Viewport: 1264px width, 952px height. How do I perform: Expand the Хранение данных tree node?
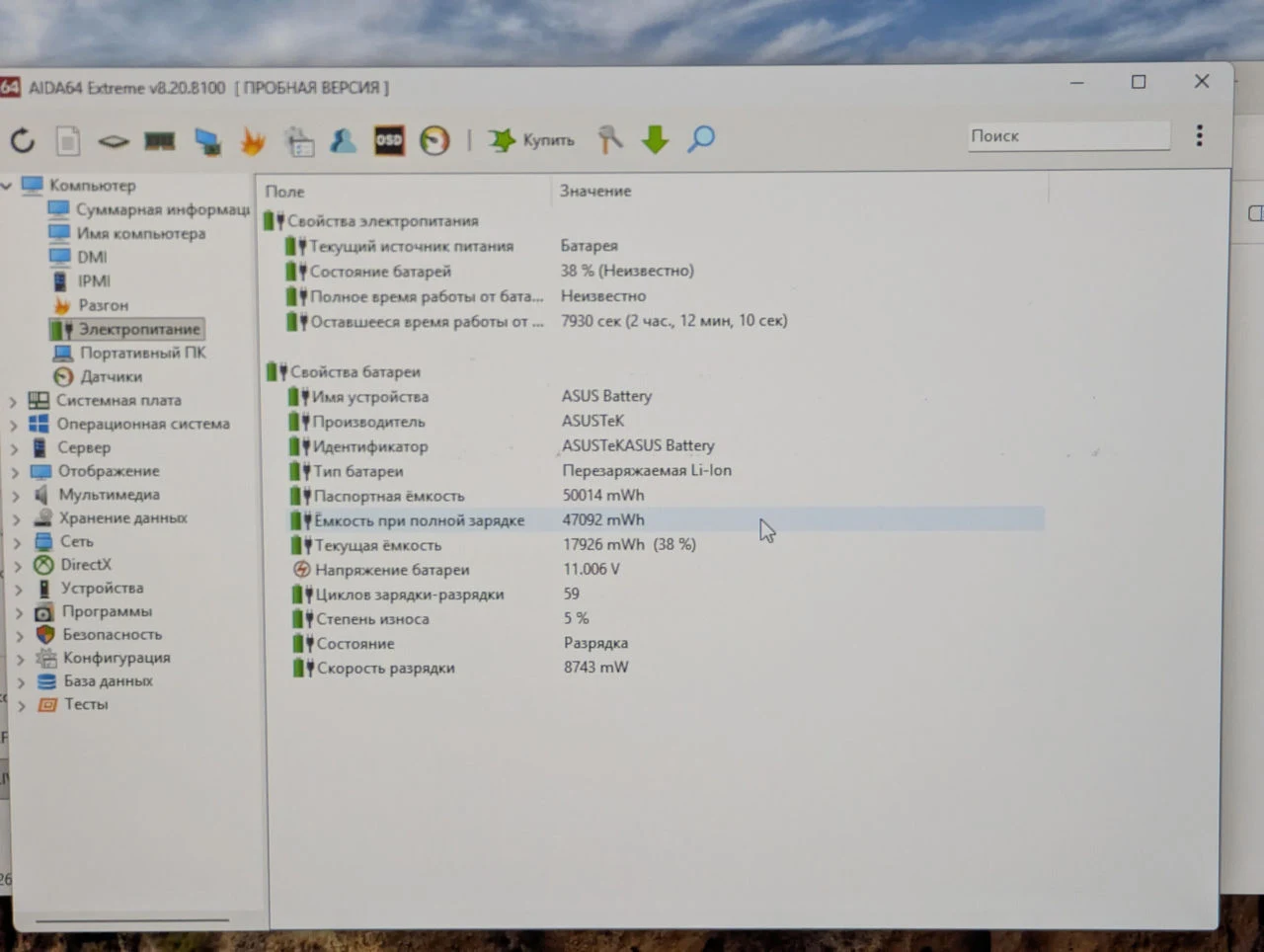point(17,519)
